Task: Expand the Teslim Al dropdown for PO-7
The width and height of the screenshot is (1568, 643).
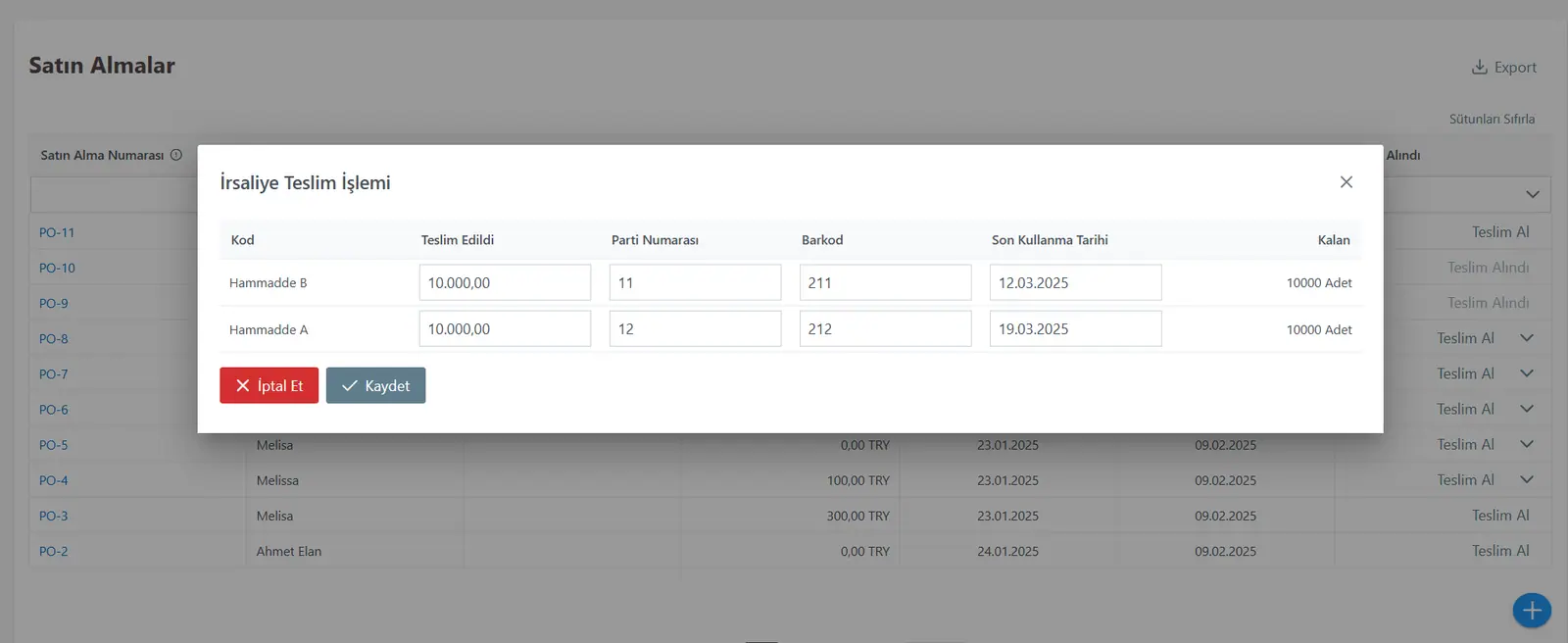Action: click(1526, 373)
